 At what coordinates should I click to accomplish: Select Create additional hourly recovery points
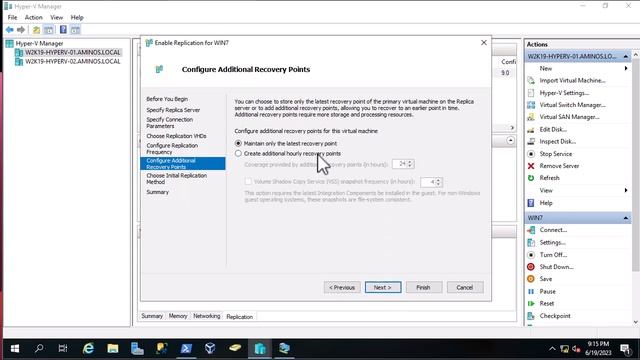tap(238, 154)
